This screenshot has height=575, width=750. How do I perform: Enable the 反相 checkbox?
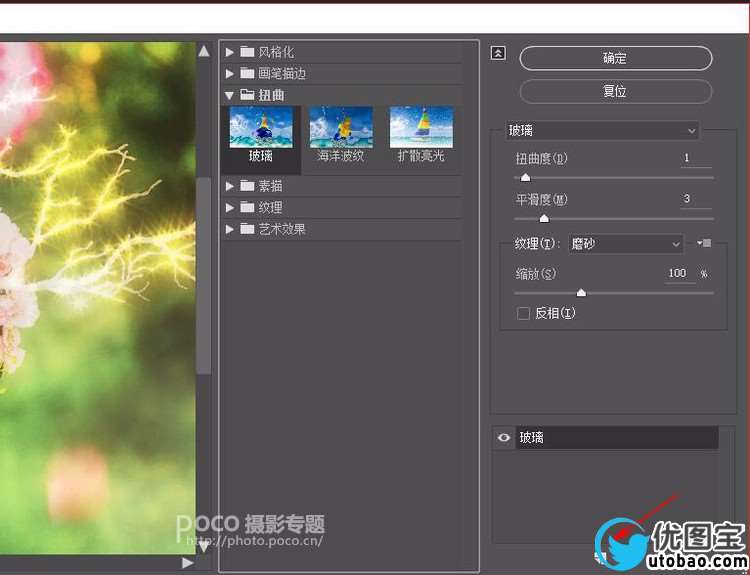pos(523,314)
